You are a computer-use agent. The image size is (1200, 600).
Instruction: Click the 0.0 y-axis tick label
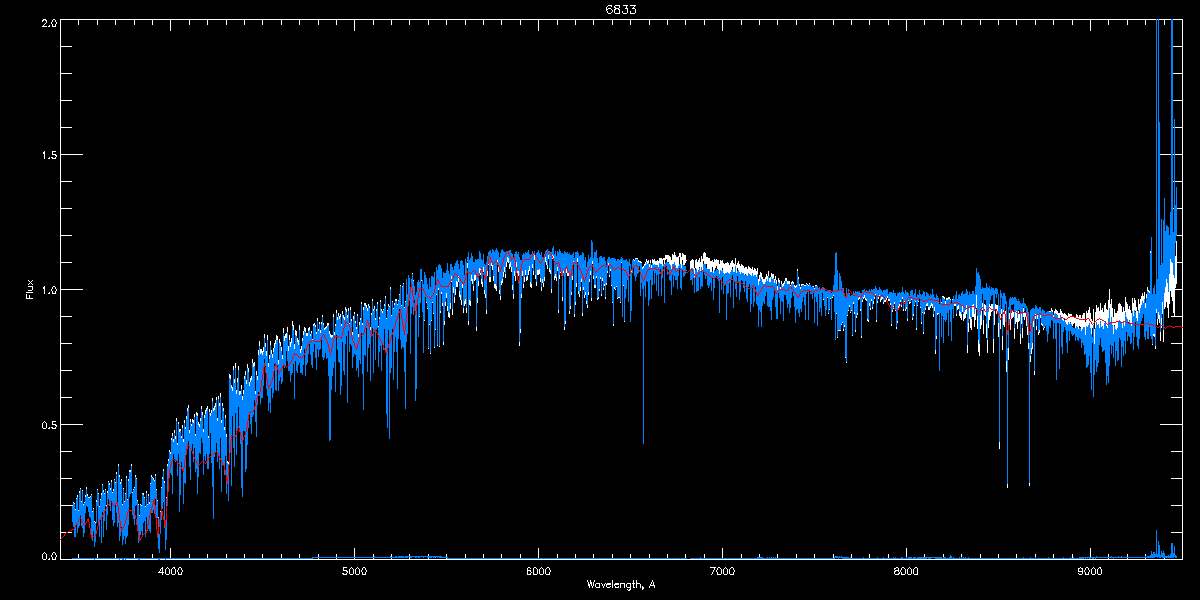[49, 557]
